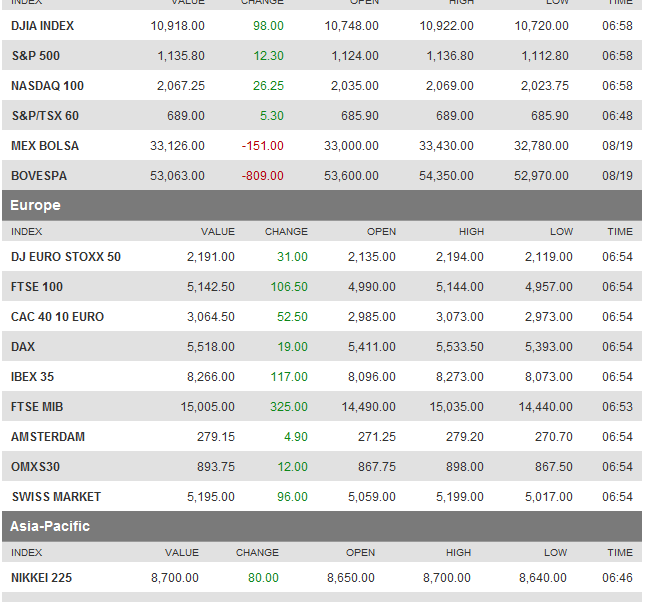Click NIKKEI 225 time 06:46
The width and height of the screenshot is (653, 602).
pyautogui.click(x=617, y=578)
